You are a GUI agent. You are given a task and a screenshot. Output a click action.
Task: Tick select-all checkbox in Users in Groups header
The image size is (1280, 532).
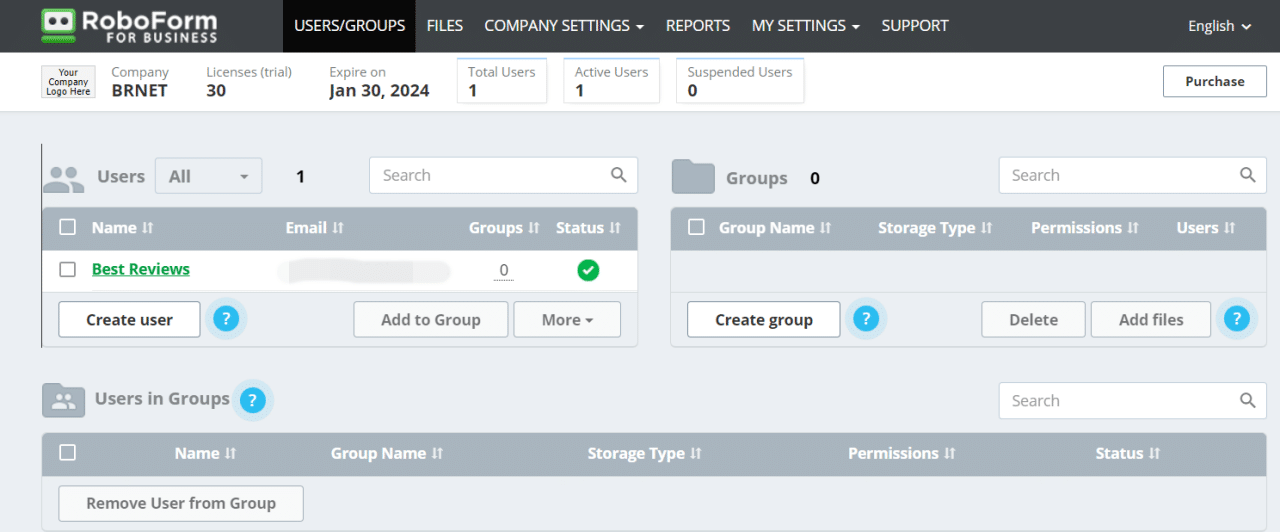coord(67,452)
